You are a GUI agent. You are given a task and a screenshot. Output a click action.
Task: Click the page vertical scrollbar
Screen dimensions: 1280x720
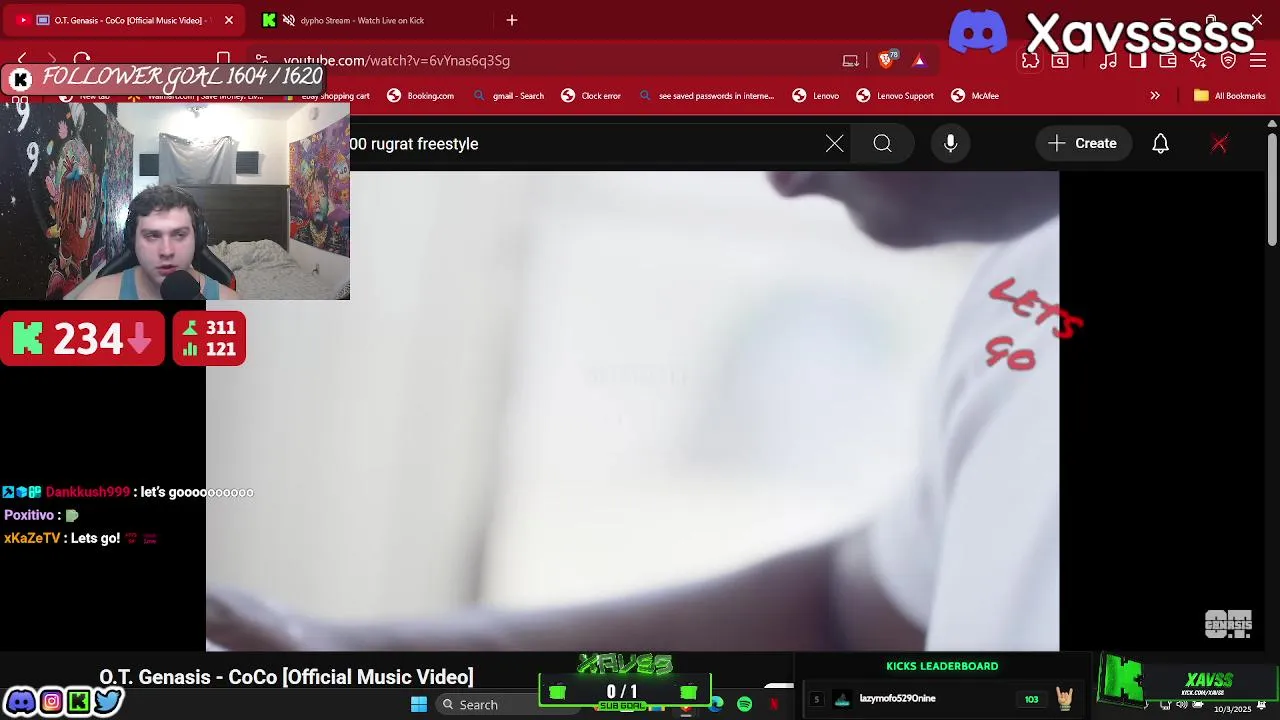click(x=1272, y=190)
